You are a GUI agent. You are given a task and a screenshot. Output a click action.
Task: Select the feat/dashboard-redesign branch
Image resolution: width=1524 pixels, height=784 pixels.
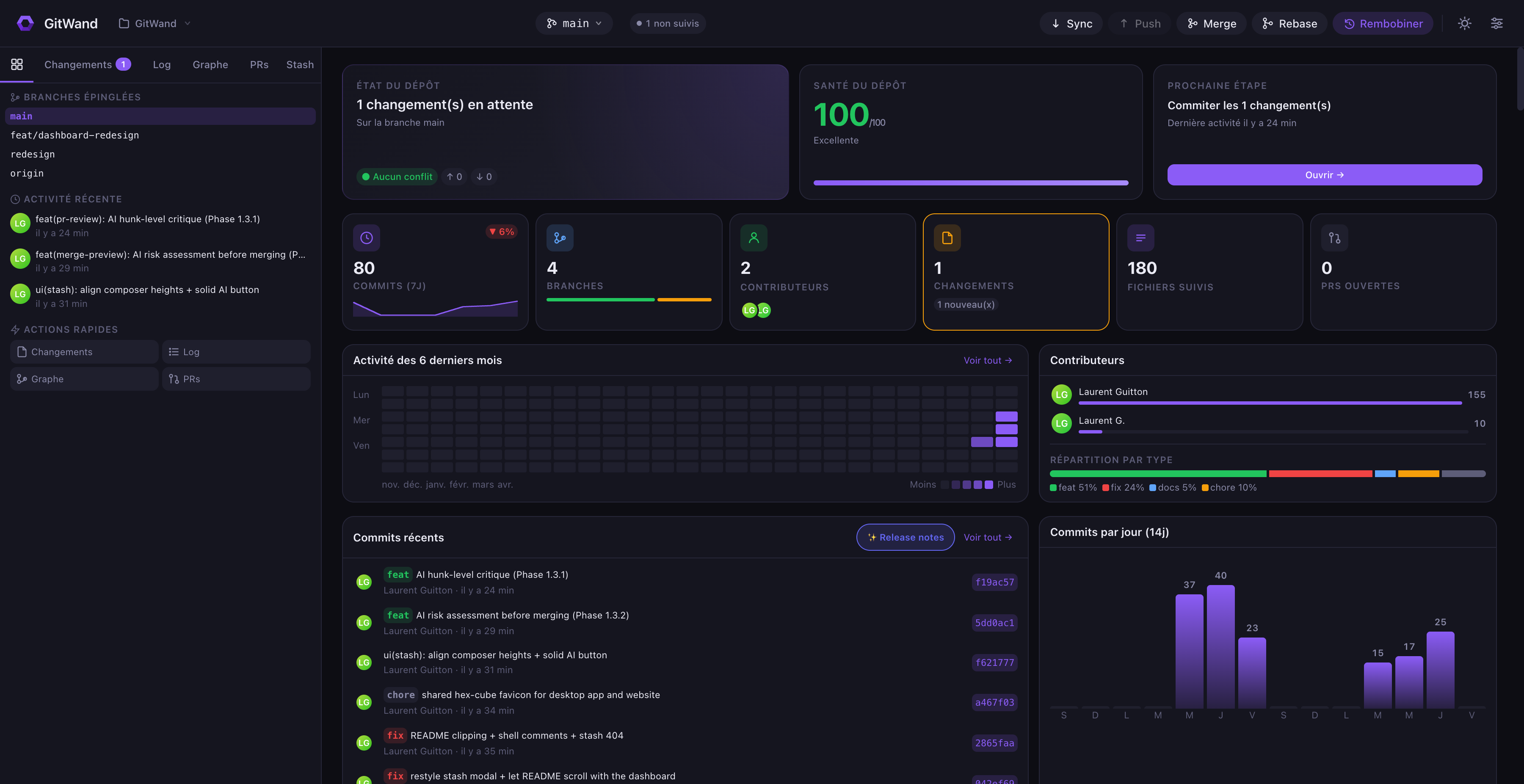pos(75,135)
